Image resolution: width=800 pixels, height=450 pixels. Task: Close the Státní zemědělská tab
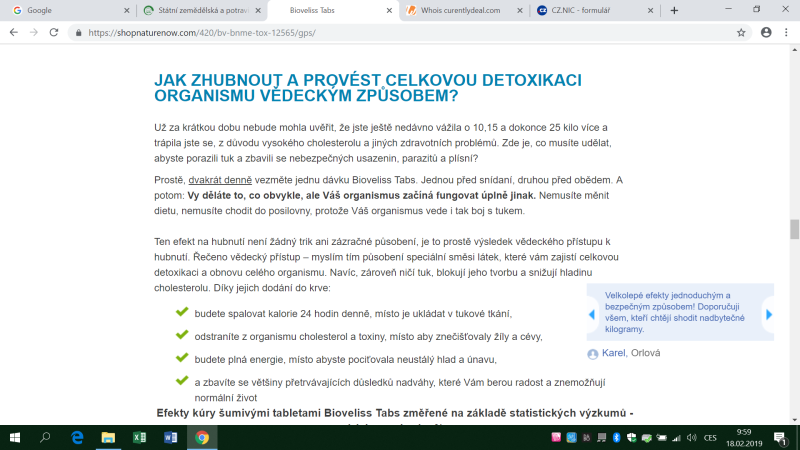click(x=258, y=10)
